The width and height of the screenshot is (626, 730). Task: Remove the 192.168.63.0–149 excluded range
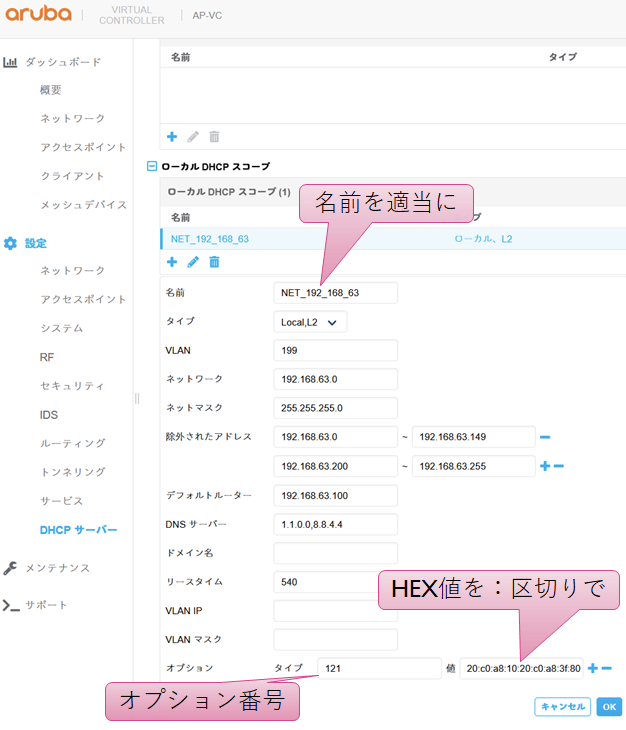click(545, 437)
